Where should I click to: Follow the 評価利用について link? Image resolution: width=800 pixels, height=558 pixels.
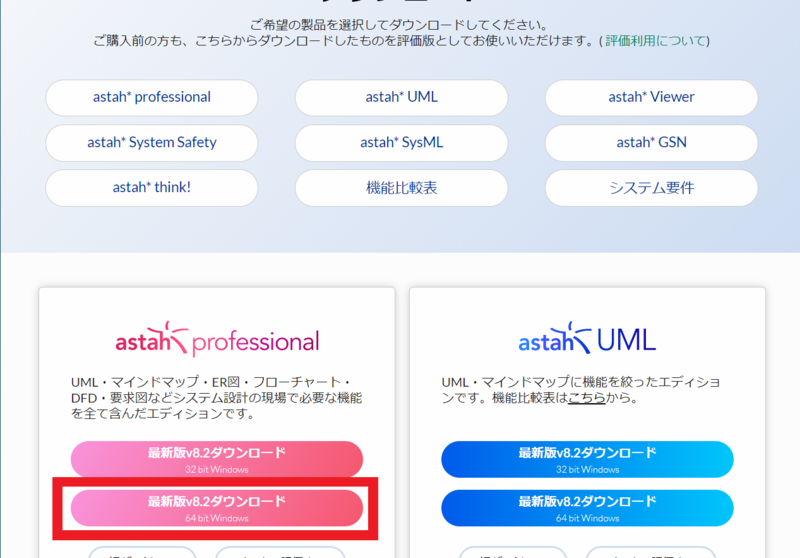(x=656, y=41)
